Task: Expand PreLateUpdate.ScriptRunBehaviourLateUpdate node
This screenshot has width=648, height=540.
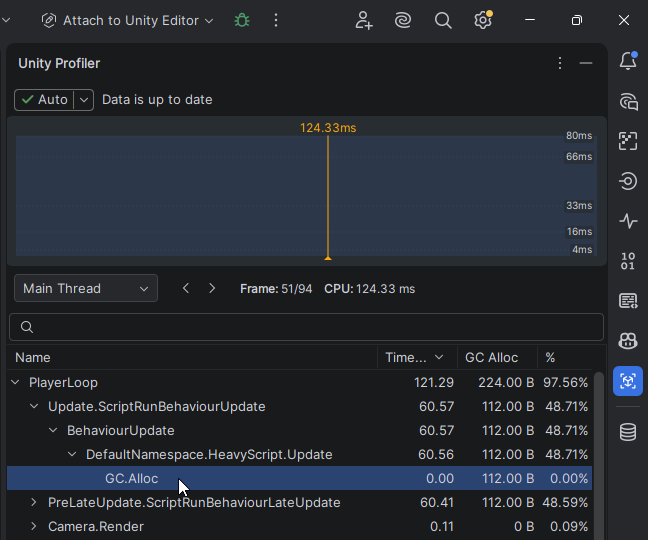Action: 34,502
